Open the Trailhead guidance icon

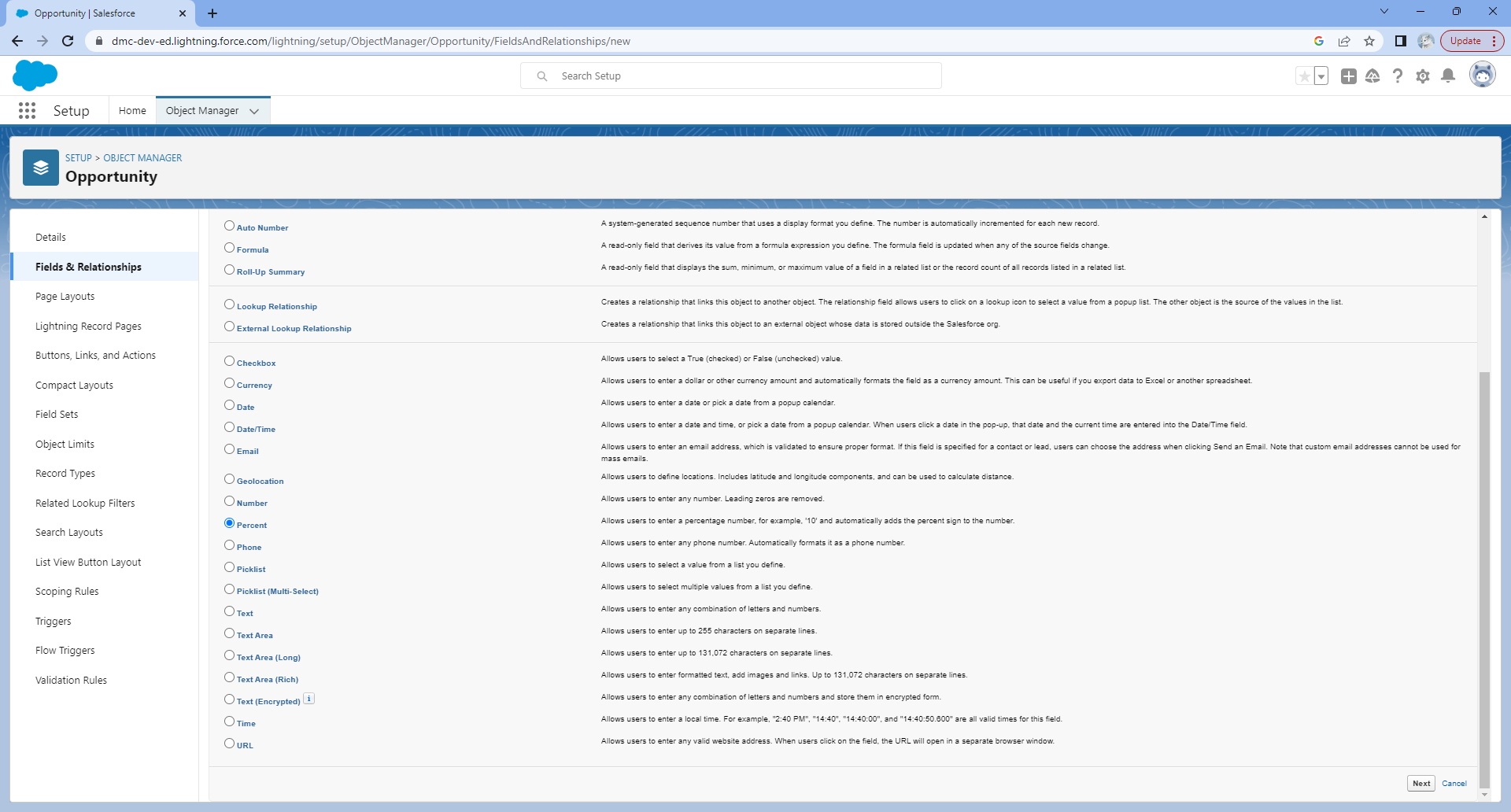click(1372, 76)
